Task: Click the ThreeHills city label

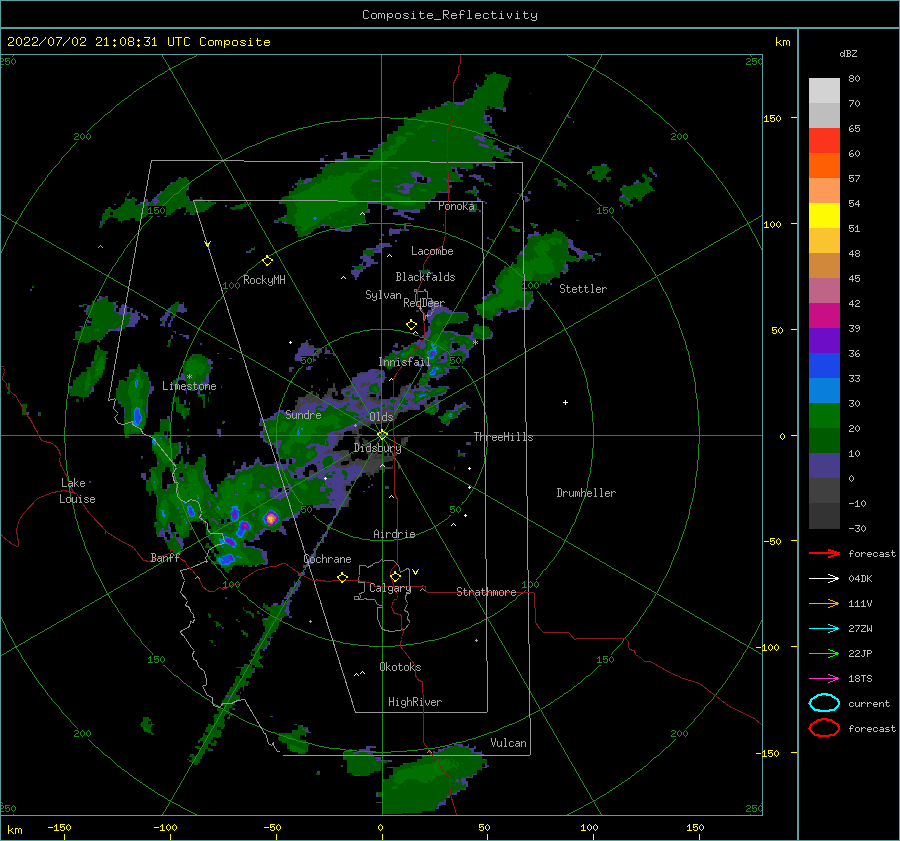Action: (x=503, y=437)
